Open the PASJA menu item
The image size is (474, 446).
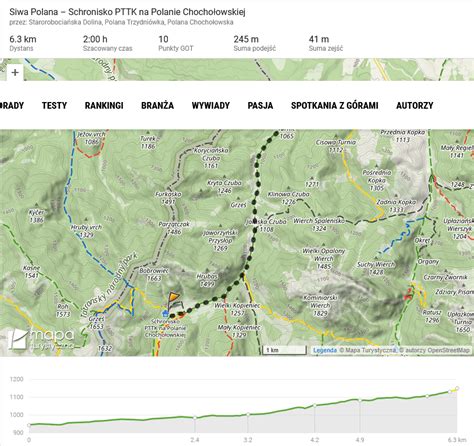click(260, 106)
